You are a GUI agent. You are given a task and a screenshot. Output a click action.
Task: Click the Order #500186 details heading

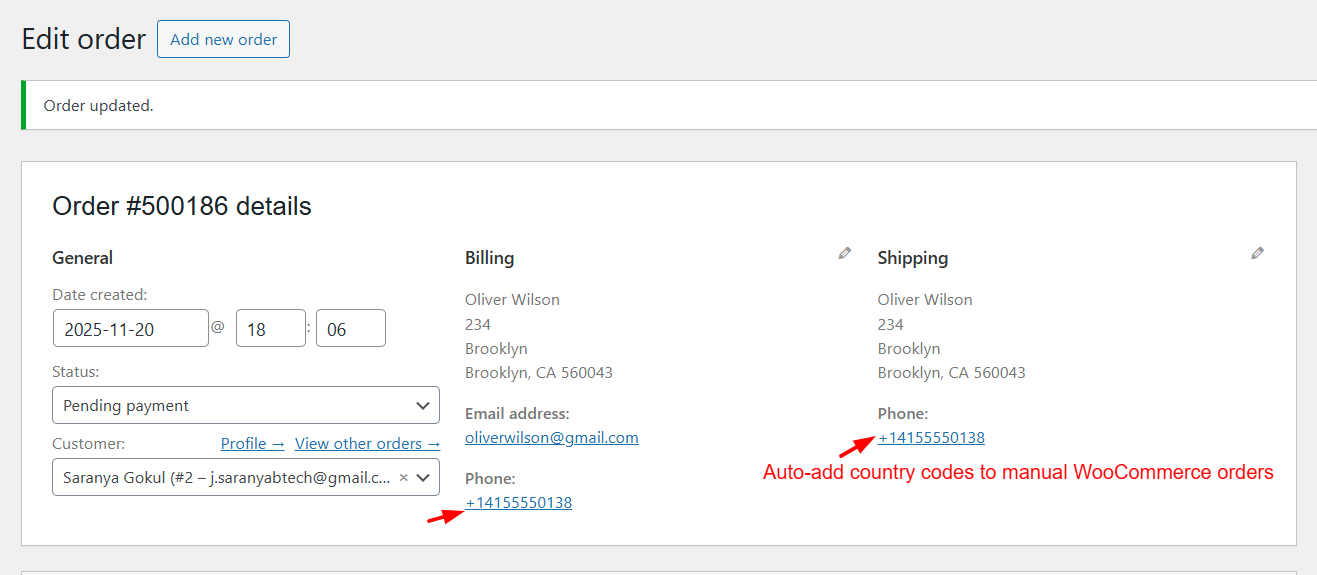pos(181,207)
